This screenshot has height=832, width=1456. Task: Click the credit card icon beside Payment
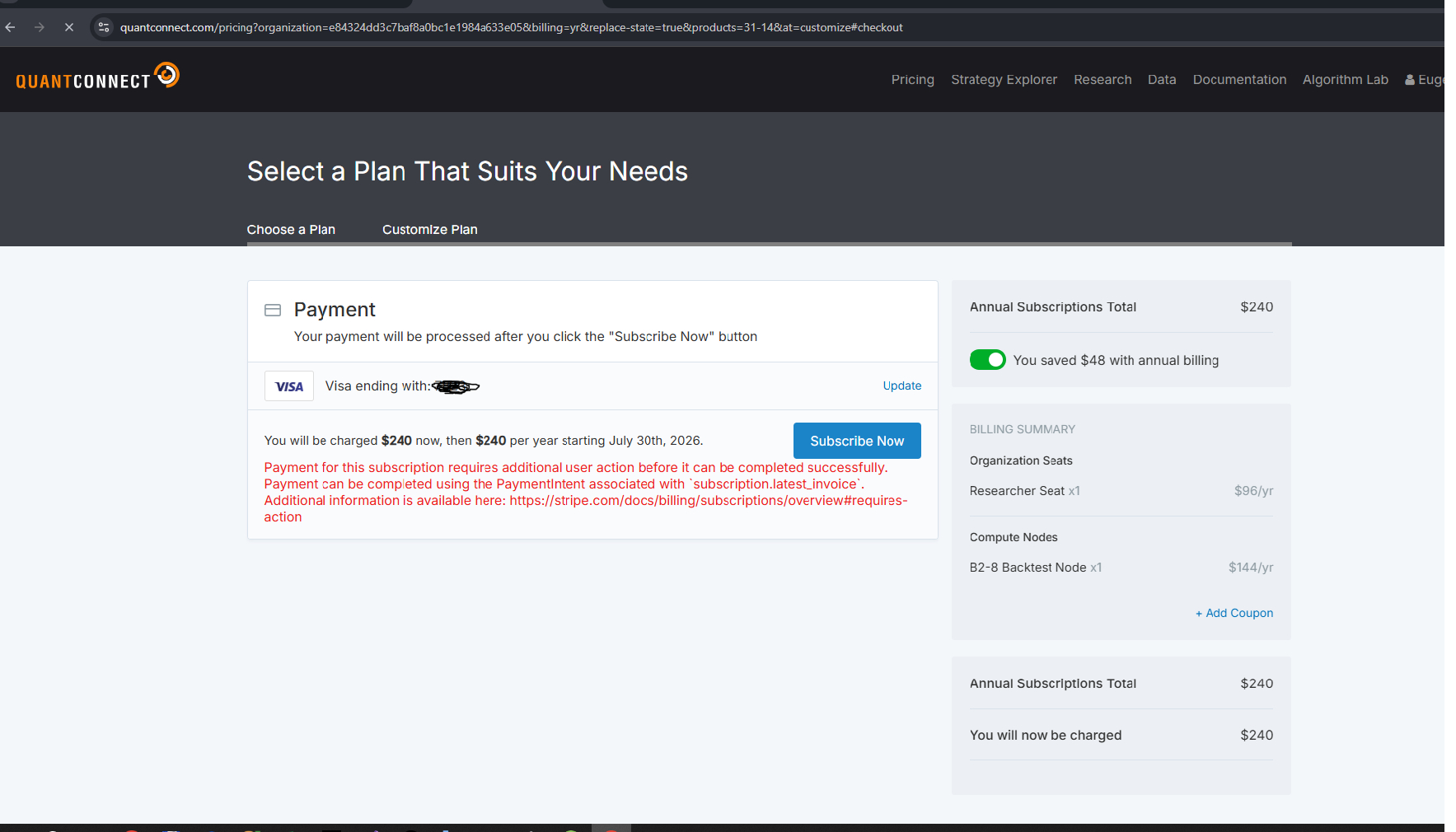coord(273,311)
